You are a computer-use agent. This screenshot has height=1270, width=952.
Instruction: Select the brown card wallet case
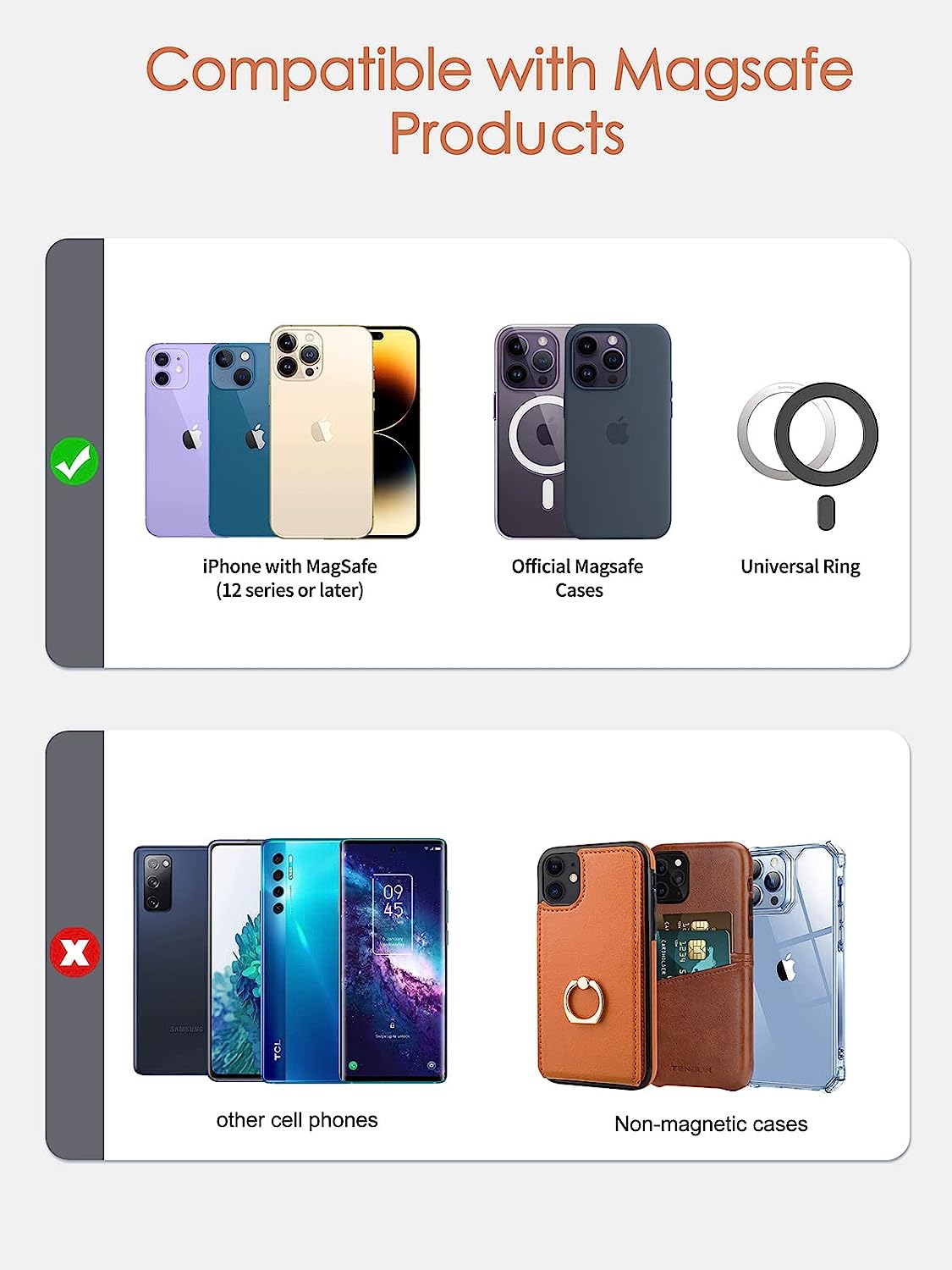pos(701,965)
